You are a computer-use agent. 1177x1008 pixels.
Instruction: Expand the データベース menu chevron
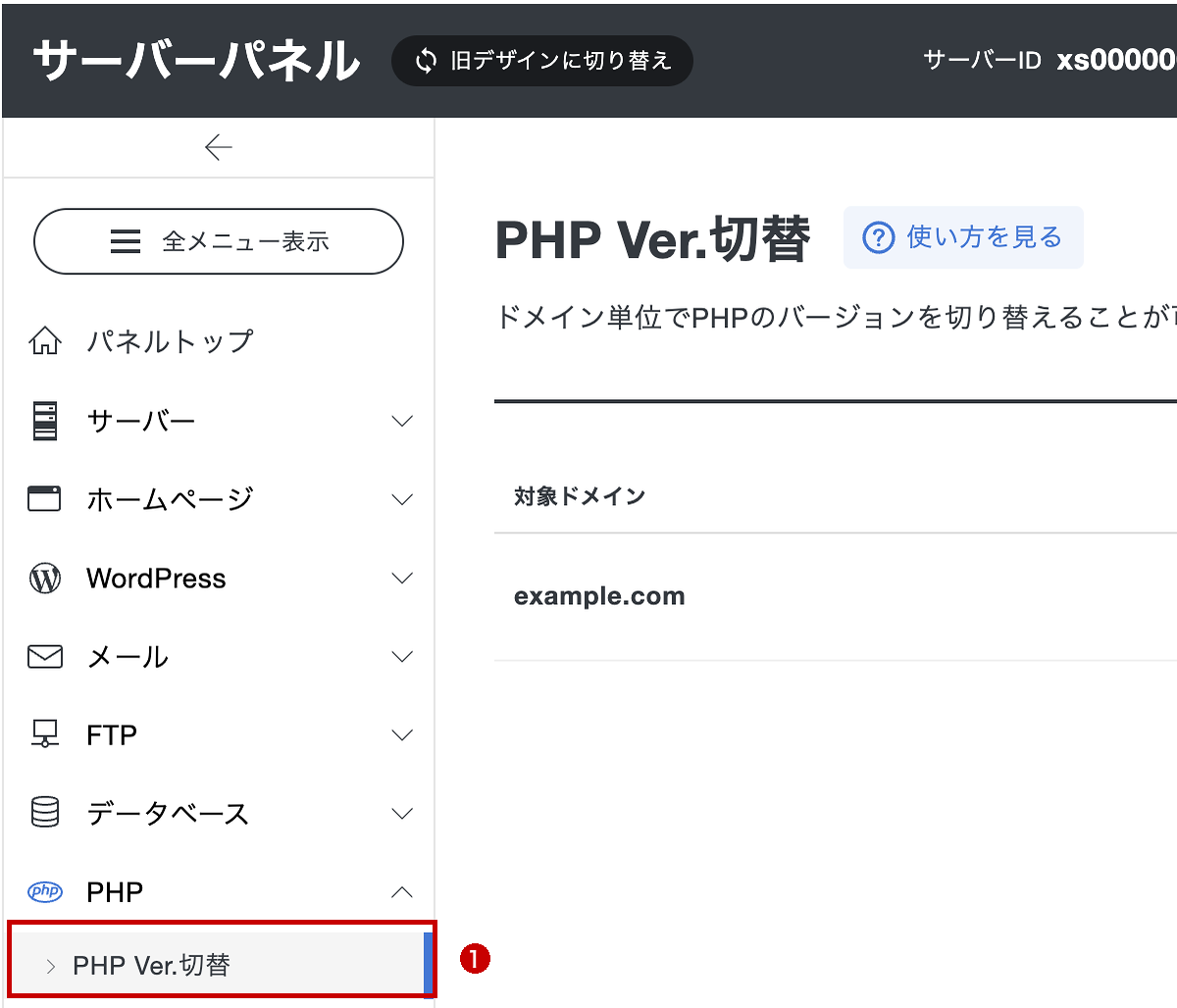coord(402,814)
